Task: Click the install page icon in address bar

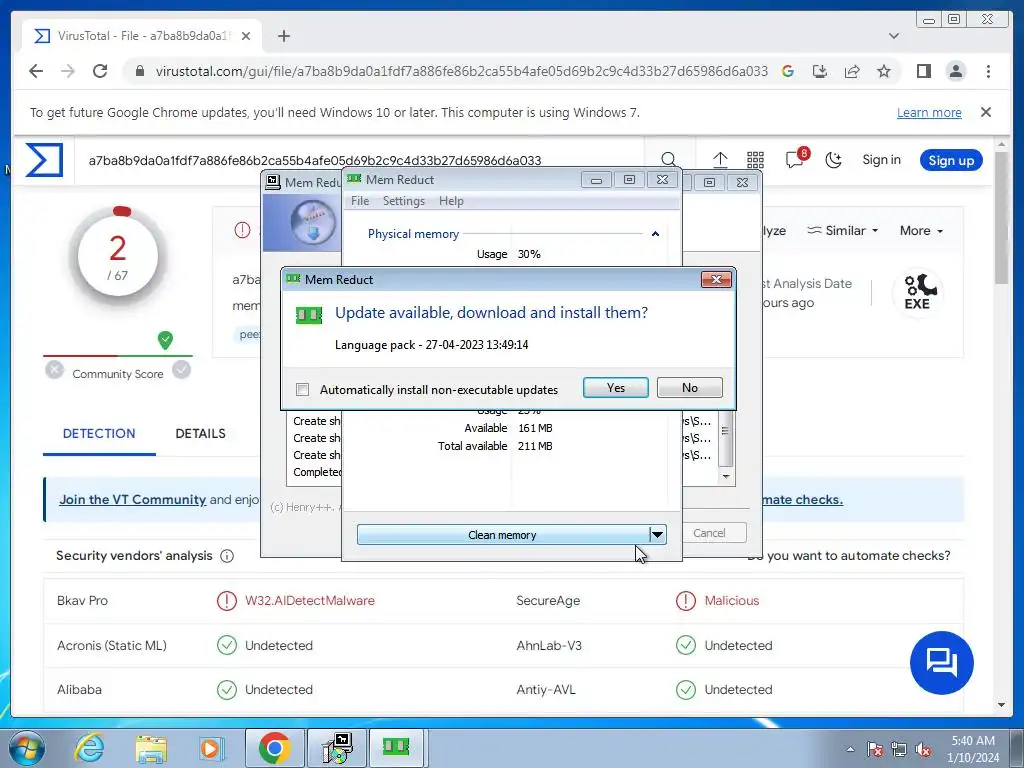Action: tap(820, 71)
